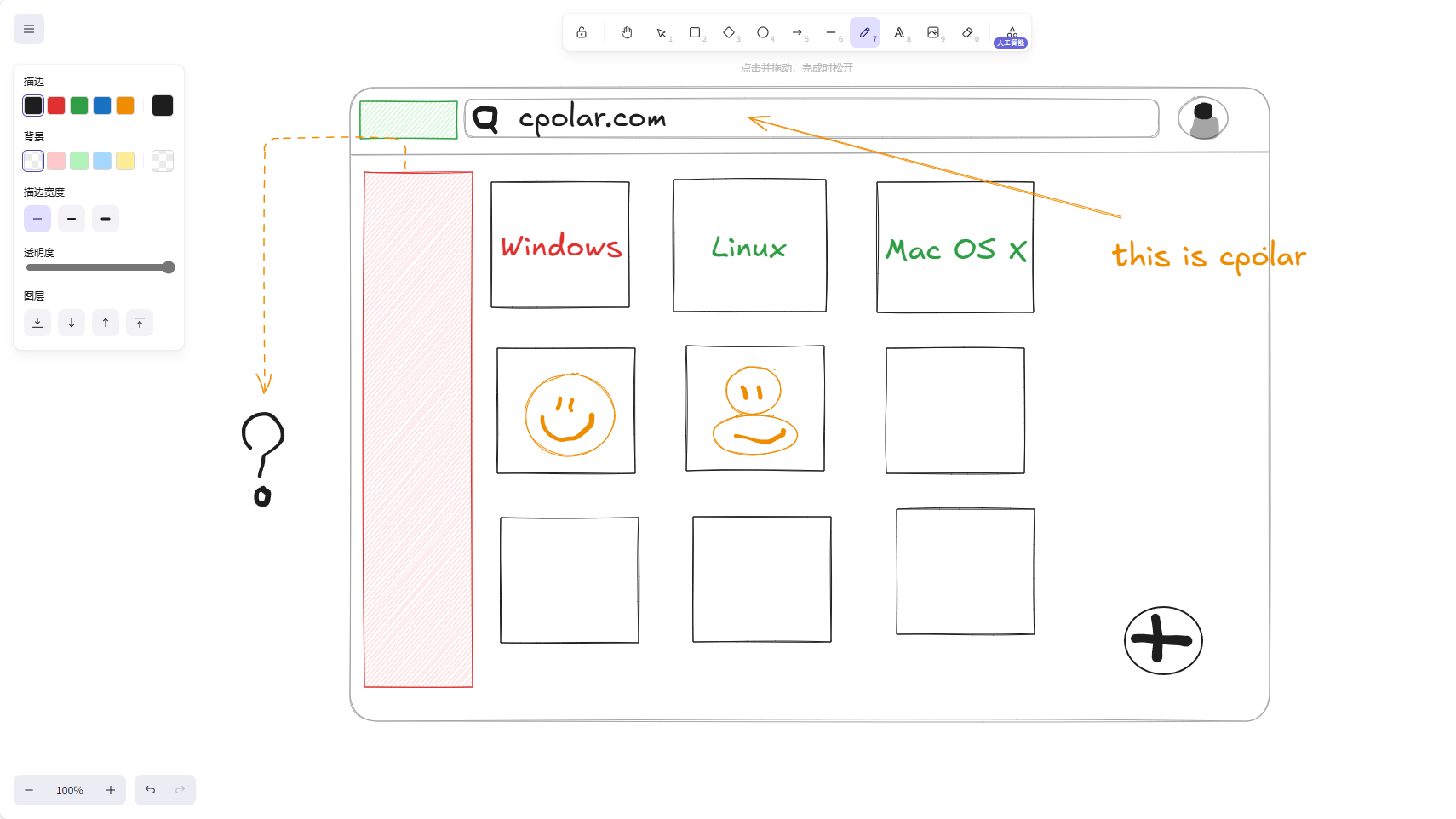Open the custom stroke color picker

[x=163, y=106]
